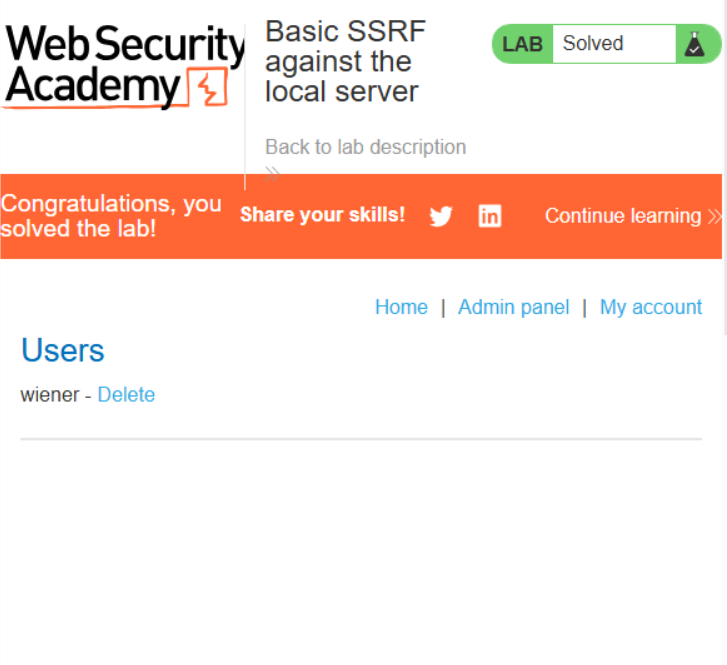Navigate to My account
The width and height of the screenshot is (727, 665).
[x=650, y=307]
